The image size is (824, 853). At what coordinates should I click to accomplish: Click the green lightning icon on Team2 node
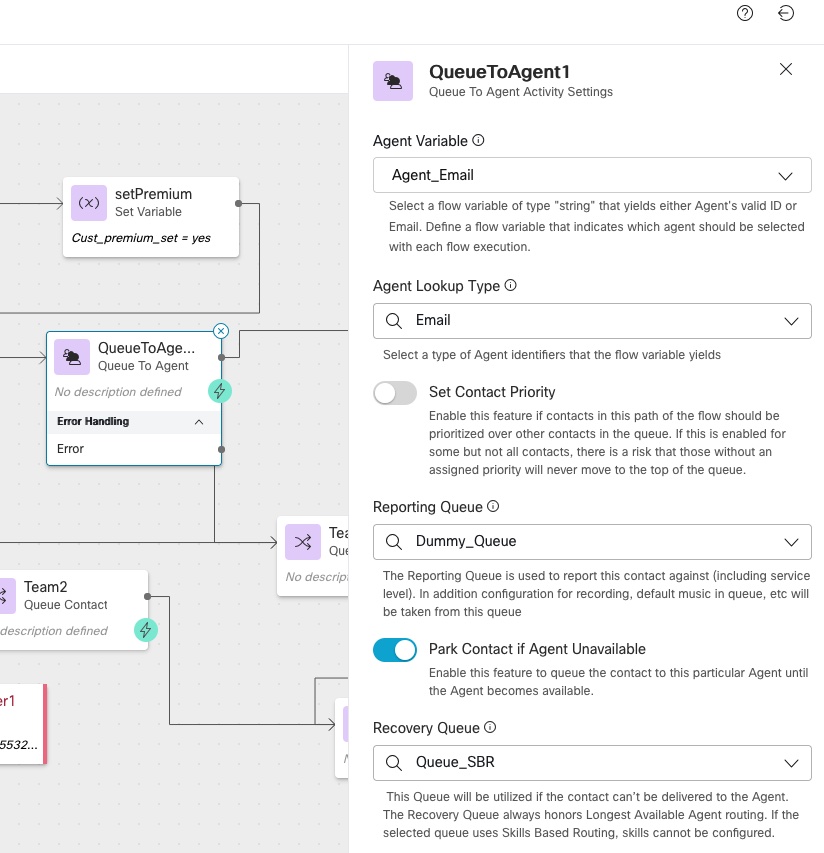(146, 630)
